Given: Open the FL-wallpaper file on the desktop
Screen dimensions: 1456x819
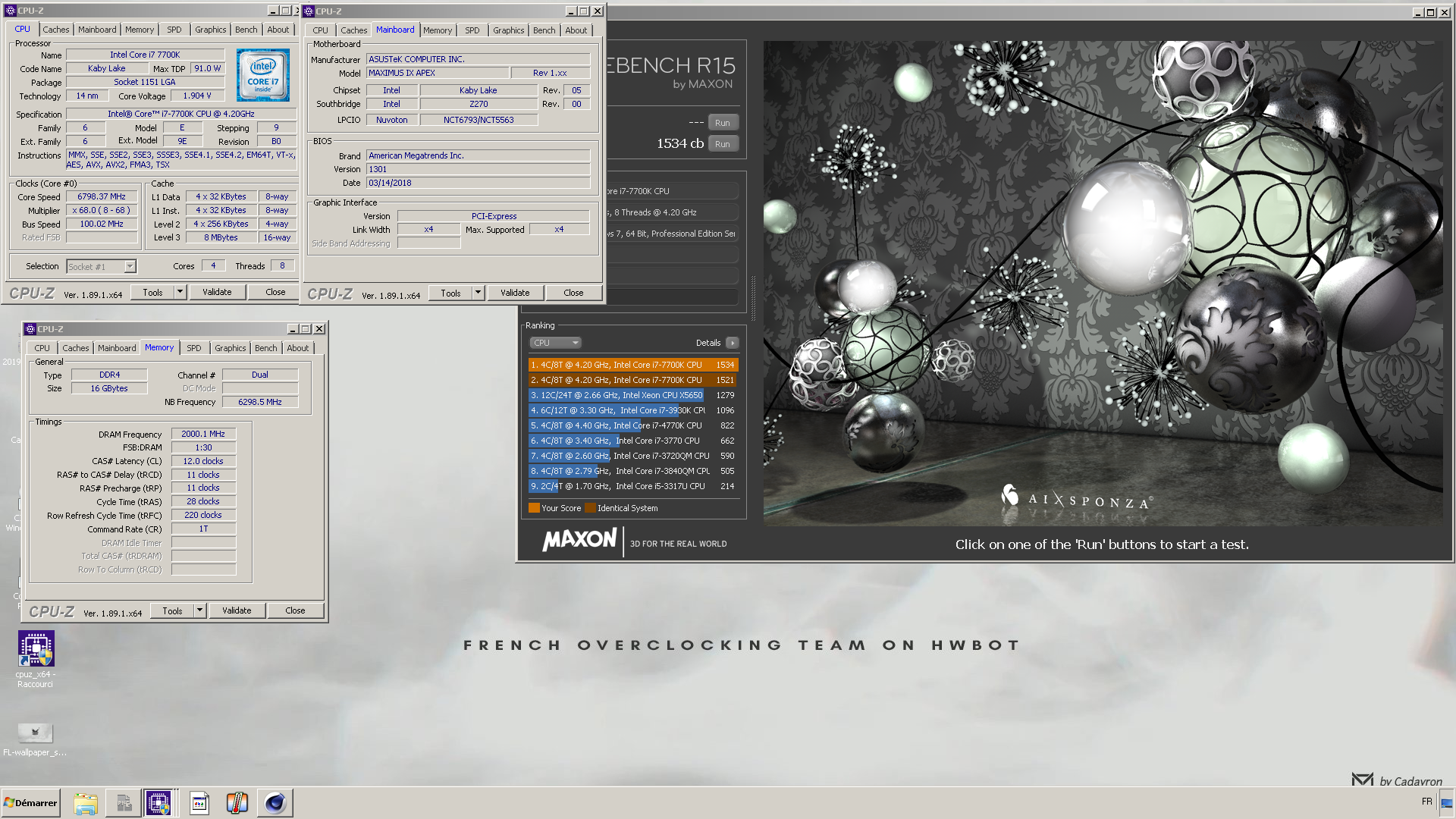Looking at the screenshot, I should (x=35, y=739).
